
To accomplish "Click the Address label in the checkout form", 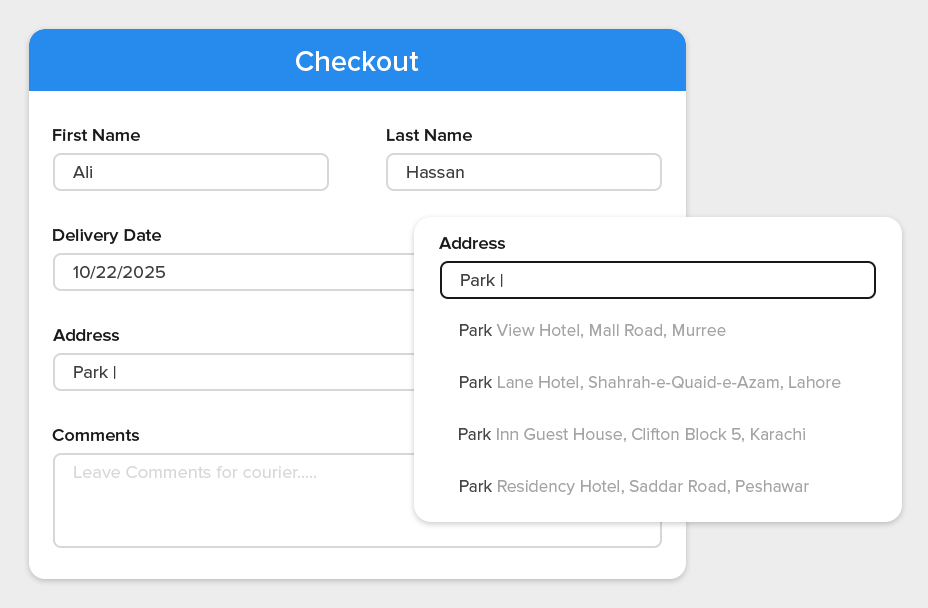I will (86, 335).
